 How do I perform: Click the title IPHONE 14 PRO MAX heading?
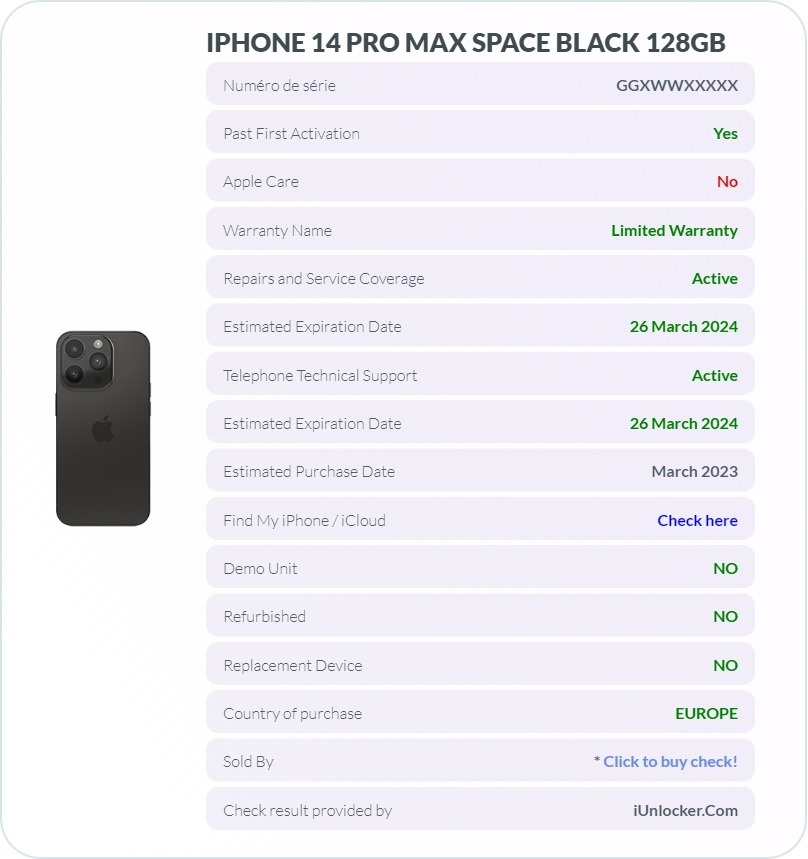click(466, 43)
